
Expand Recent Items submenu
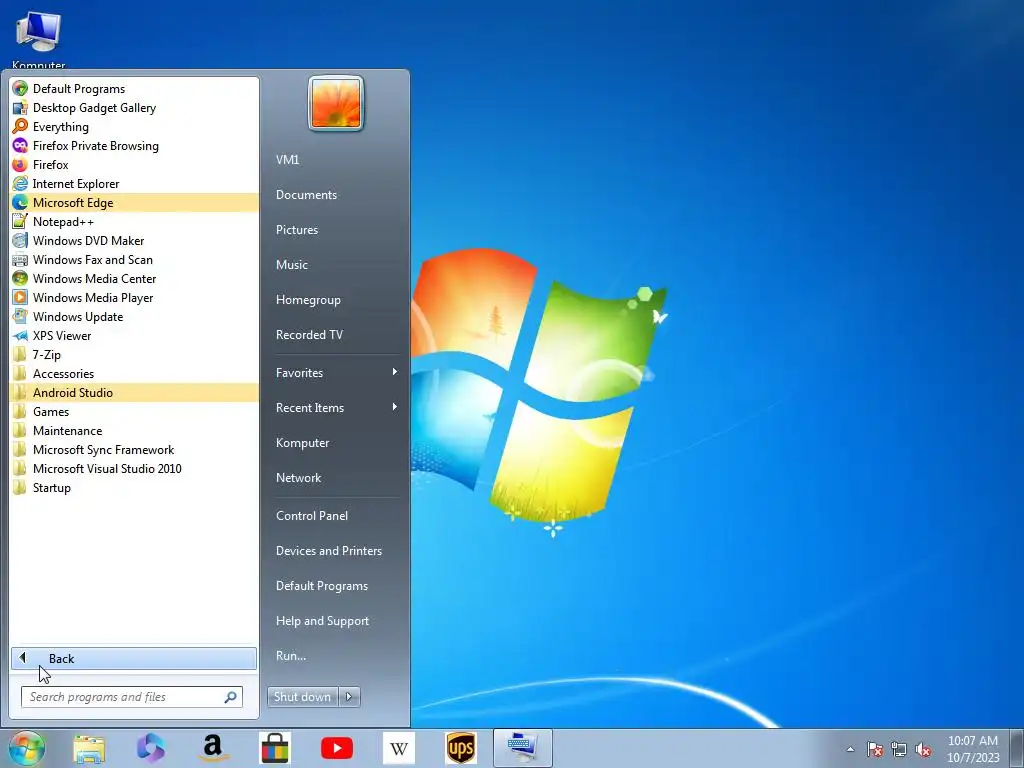point(336,408)
